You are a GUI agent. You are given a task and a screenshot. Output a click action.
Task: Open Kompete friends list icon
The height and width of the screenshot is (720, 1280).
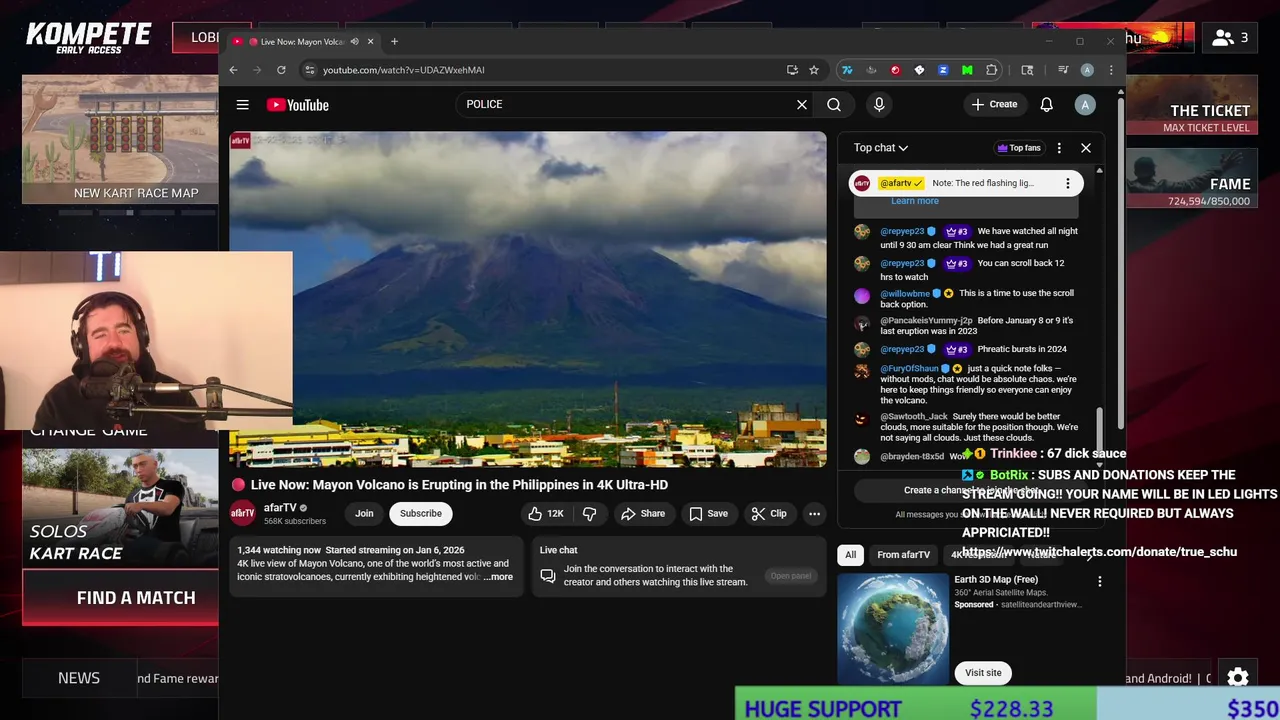(1230, 38)
